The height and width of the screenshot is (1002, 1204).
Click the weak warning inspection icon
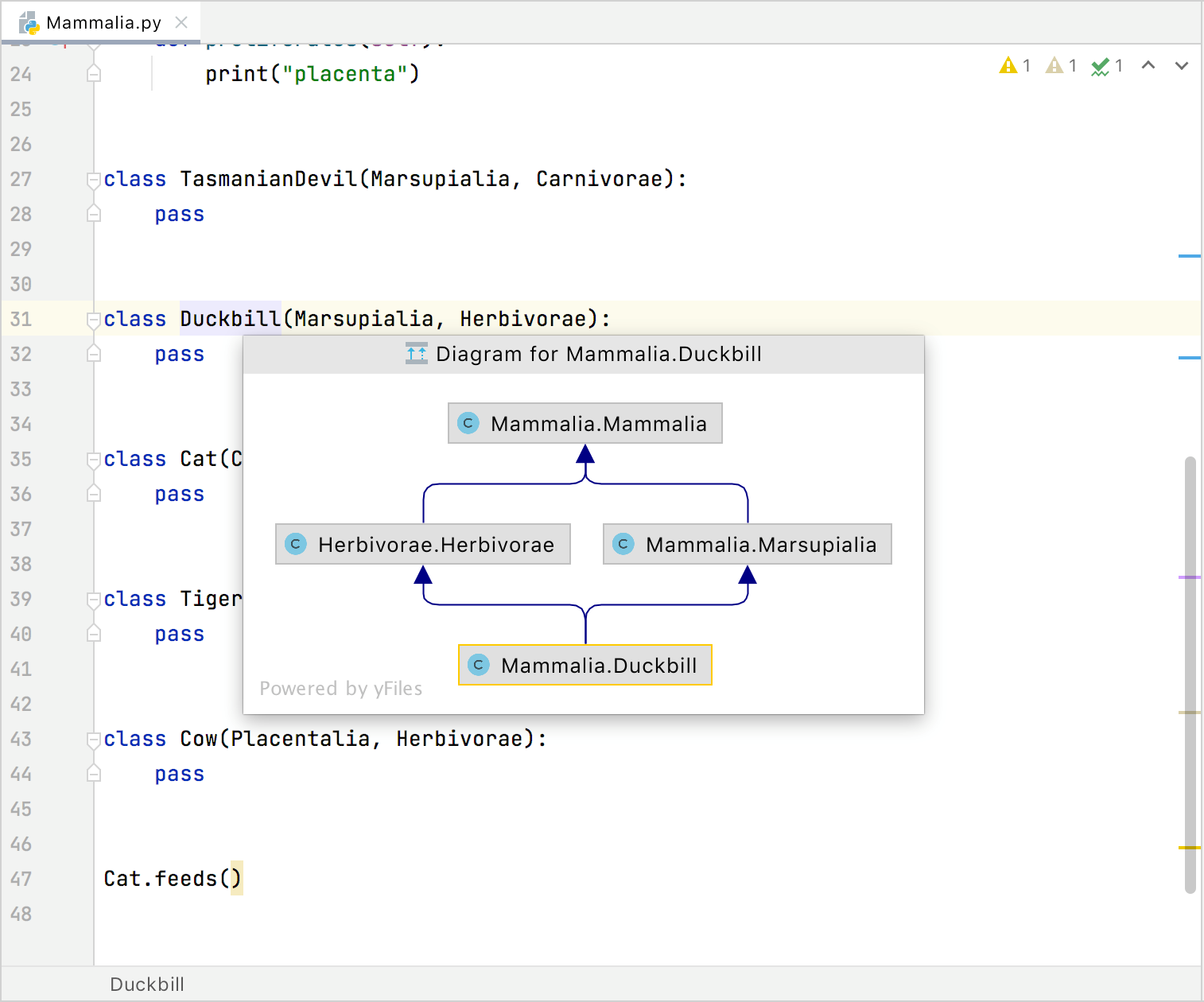pos(1054,66)
